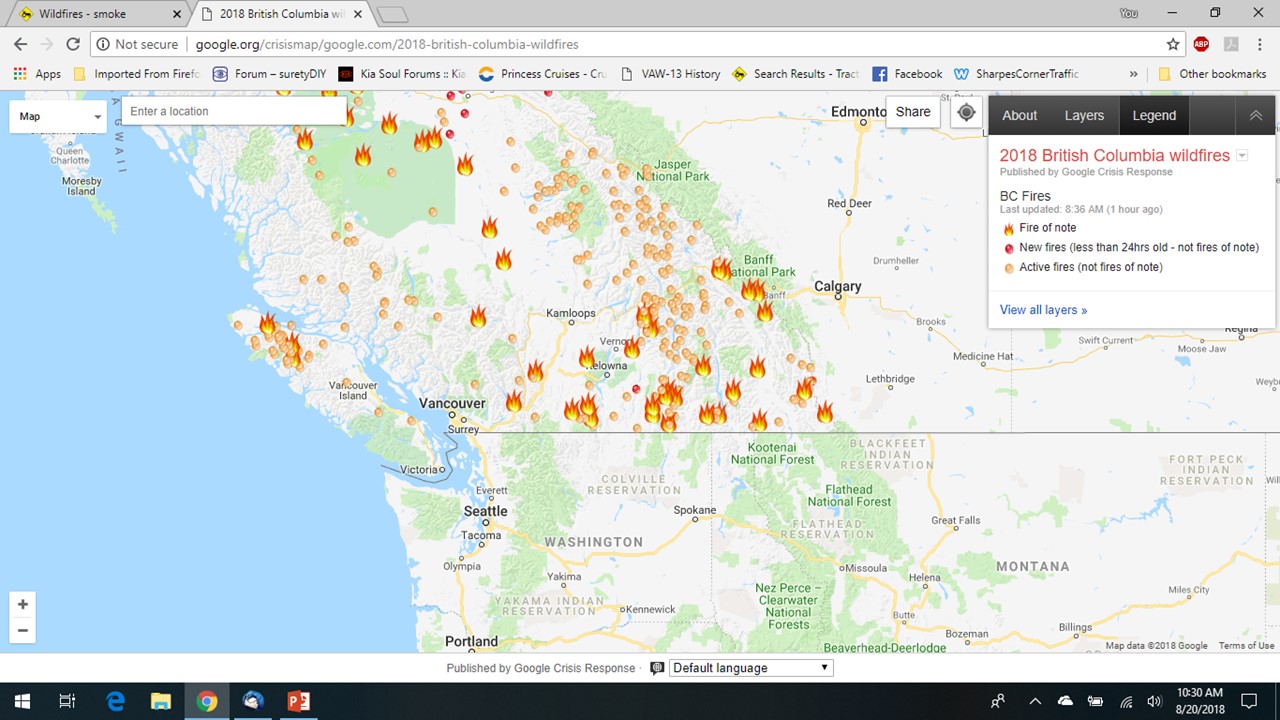Center map on my location button
The height and width of the screenshot is (720, 1280).
tap(966, 112)
